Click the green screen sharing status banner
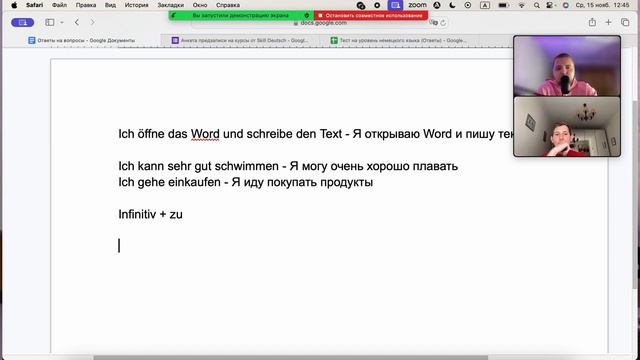Viewport: 640px width, 360px height. coord(241,16)
